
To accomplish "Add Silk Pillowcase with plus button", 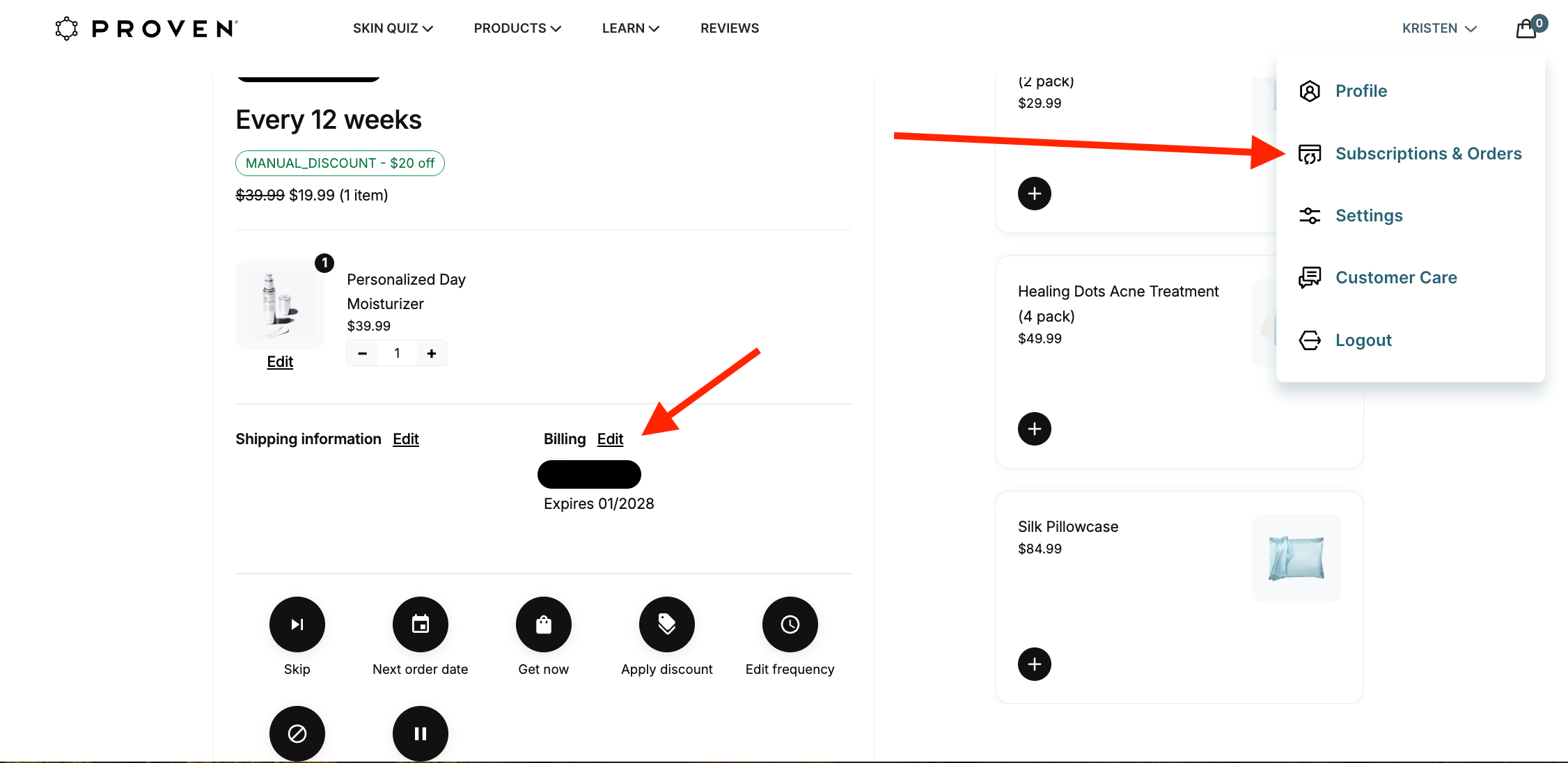I will point(1035,664).
